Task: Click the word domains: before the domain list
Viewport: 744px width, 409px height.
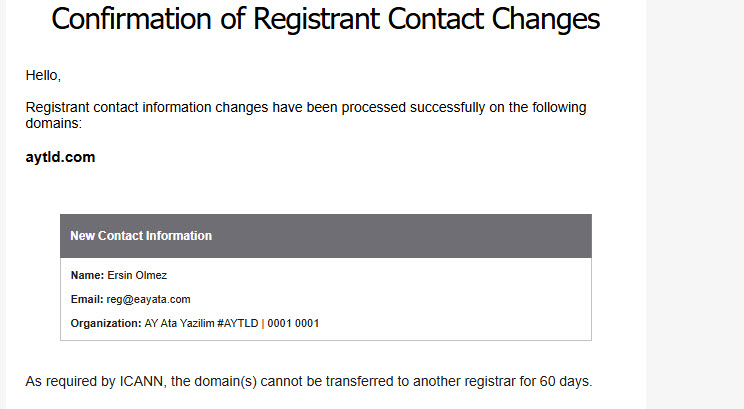Action: (x=54, y=123)
